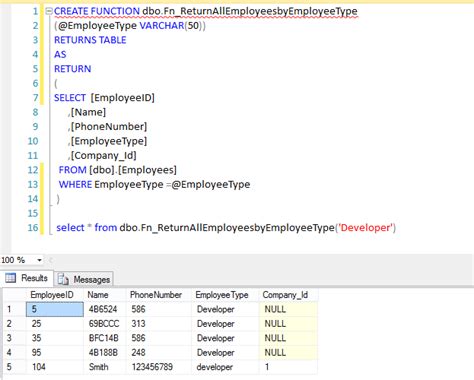474x380 pixels.
Task: Click the EmployeeID cell with value 104
Action: [55, 367]
